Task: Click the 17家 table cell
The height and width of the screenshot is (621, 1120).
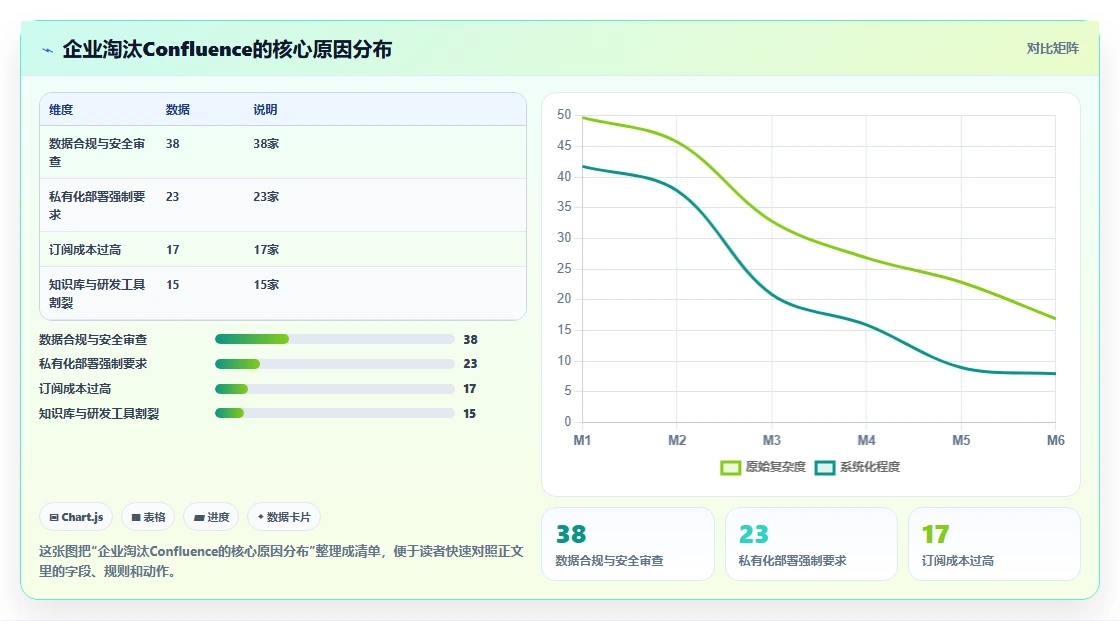Action: pyautogui.click(x=266, y=249)
